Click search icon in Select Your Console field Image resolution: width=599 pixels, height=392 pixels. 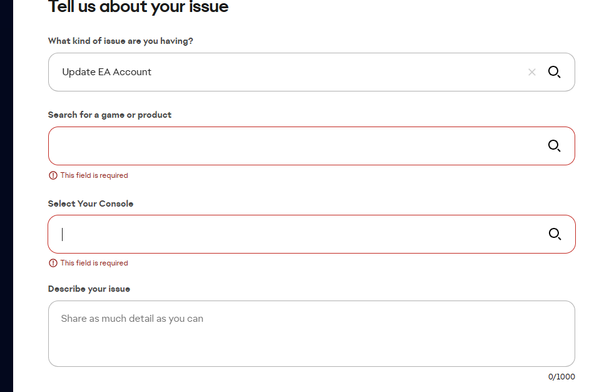pos(555,234)
